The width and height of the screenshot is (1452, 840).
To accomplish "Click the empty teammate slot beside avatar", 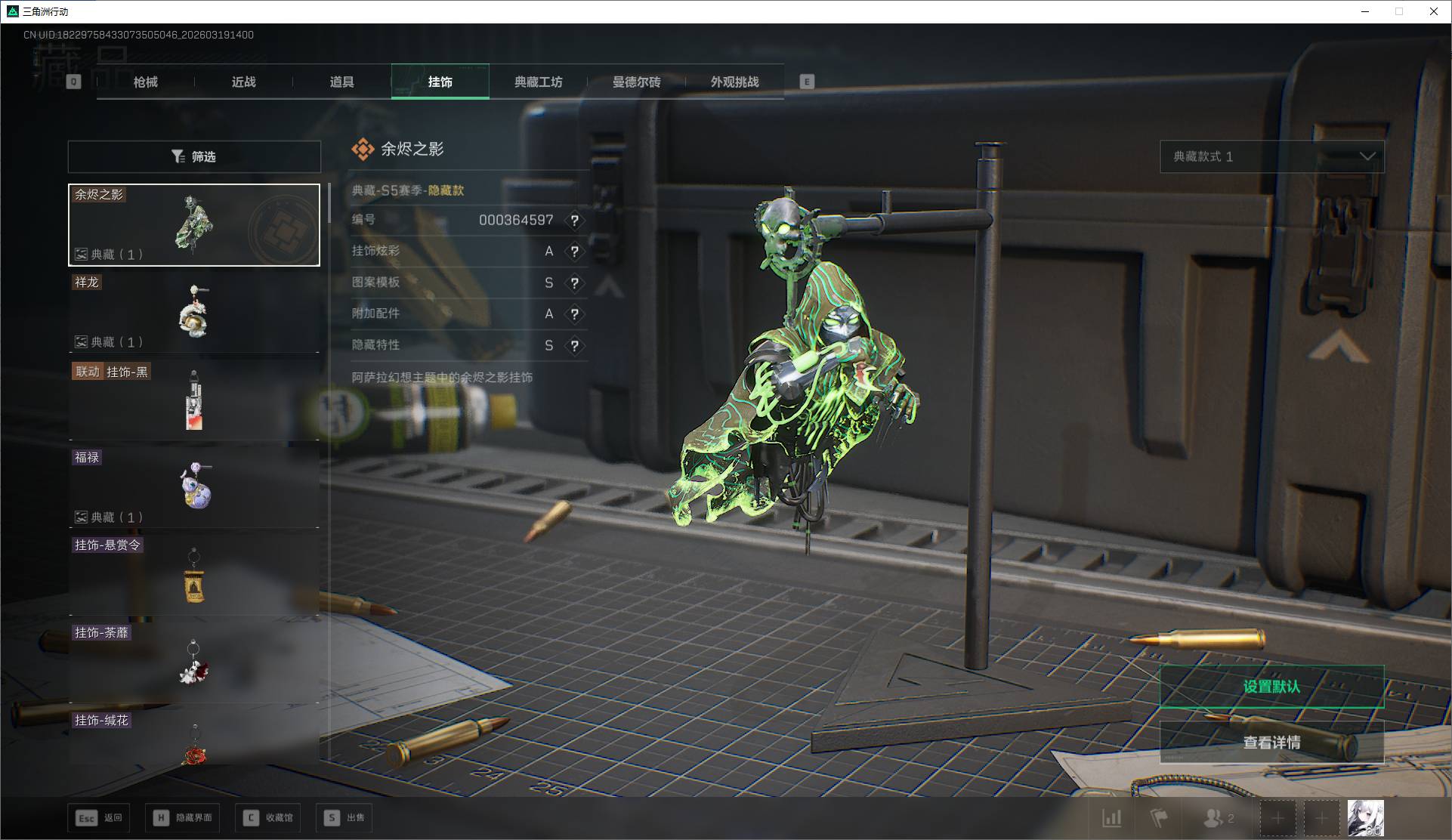I will tap(1321, 818).
